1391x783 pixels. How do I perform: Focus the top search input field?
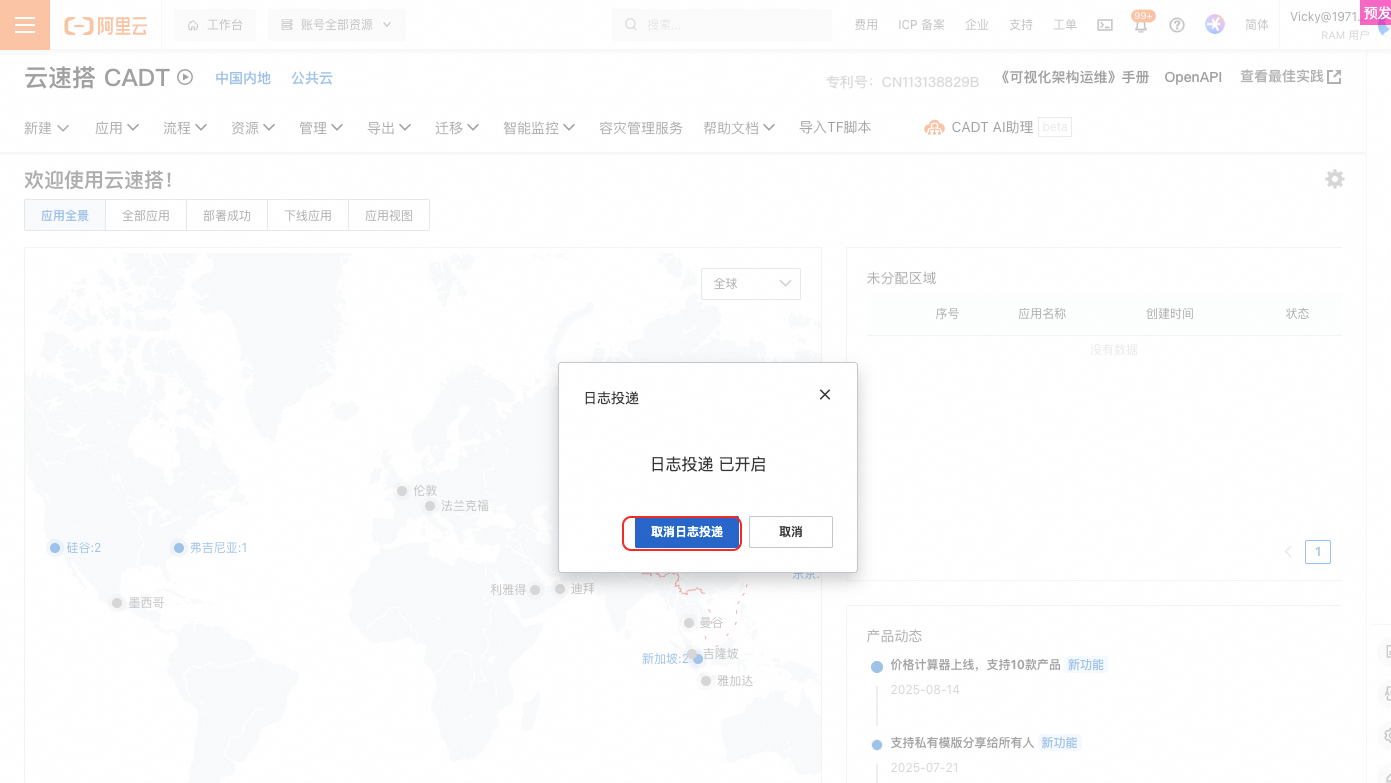pyautogui.click(x=722, y=25)
